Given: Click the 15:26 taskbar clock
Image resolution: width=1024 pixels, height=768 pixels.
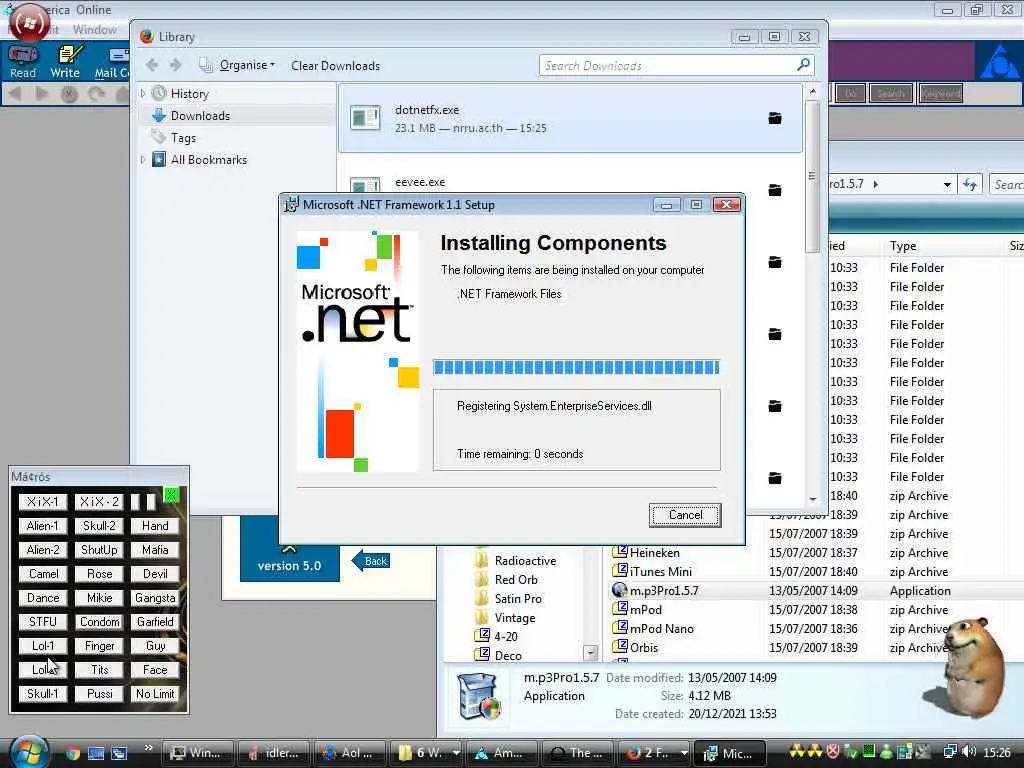Looking at the screenshot, I should tap(997, 752).
